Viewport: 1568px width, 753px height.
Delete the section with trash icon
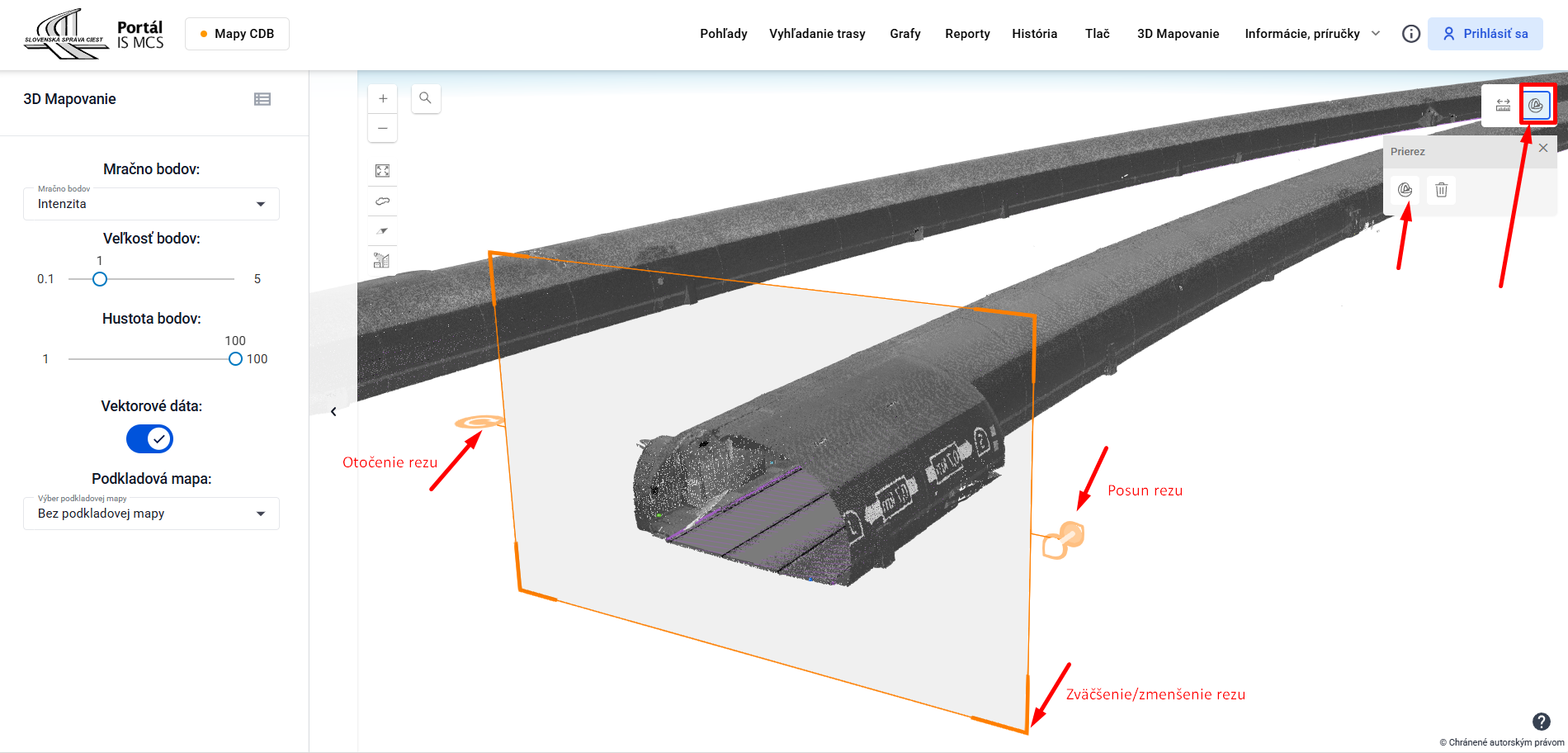click(1441, 190)
